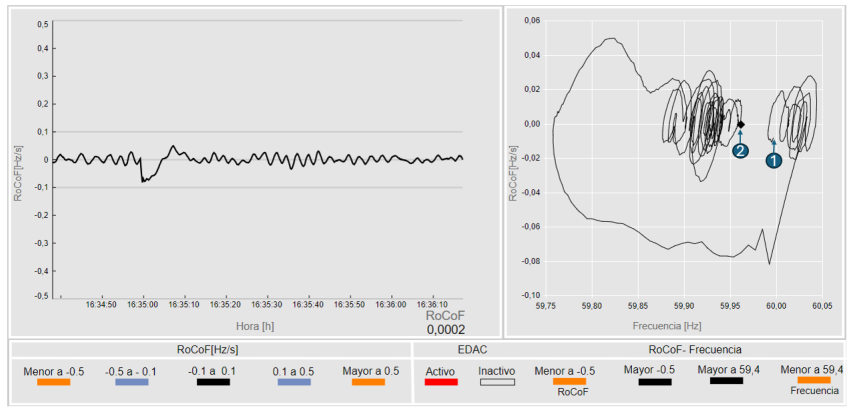Click the black diamond current-point marker

tap(741, 125)
